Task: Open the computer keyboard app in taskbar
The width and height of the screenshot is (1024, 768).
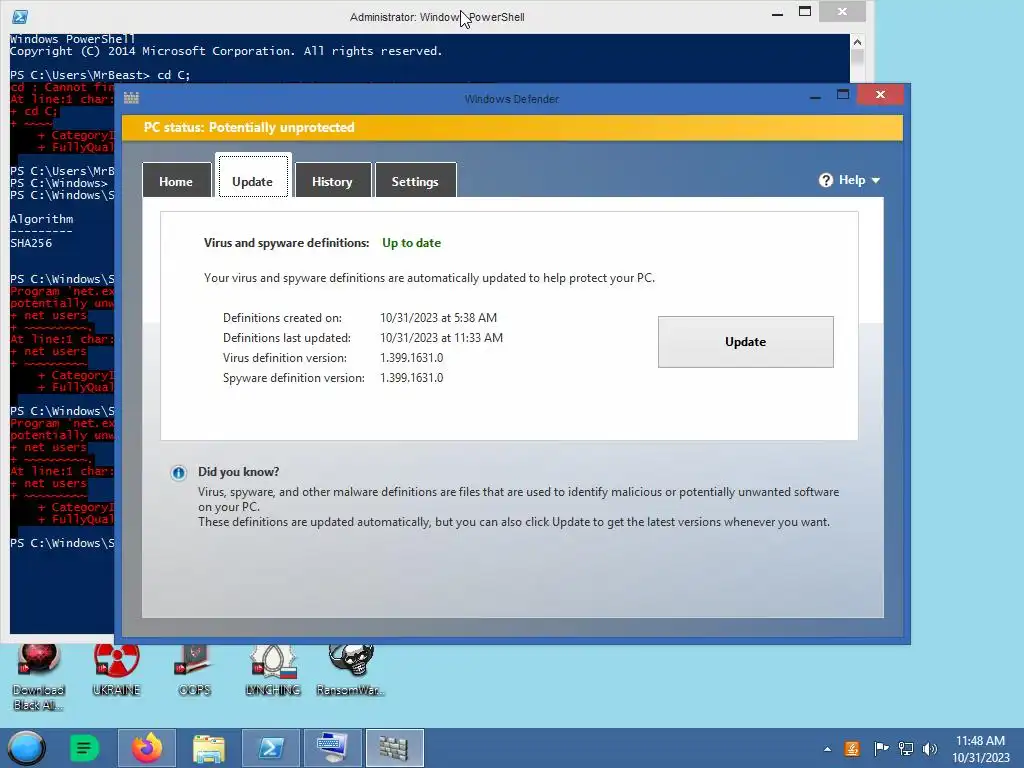Action: click(x=332, y=748)
